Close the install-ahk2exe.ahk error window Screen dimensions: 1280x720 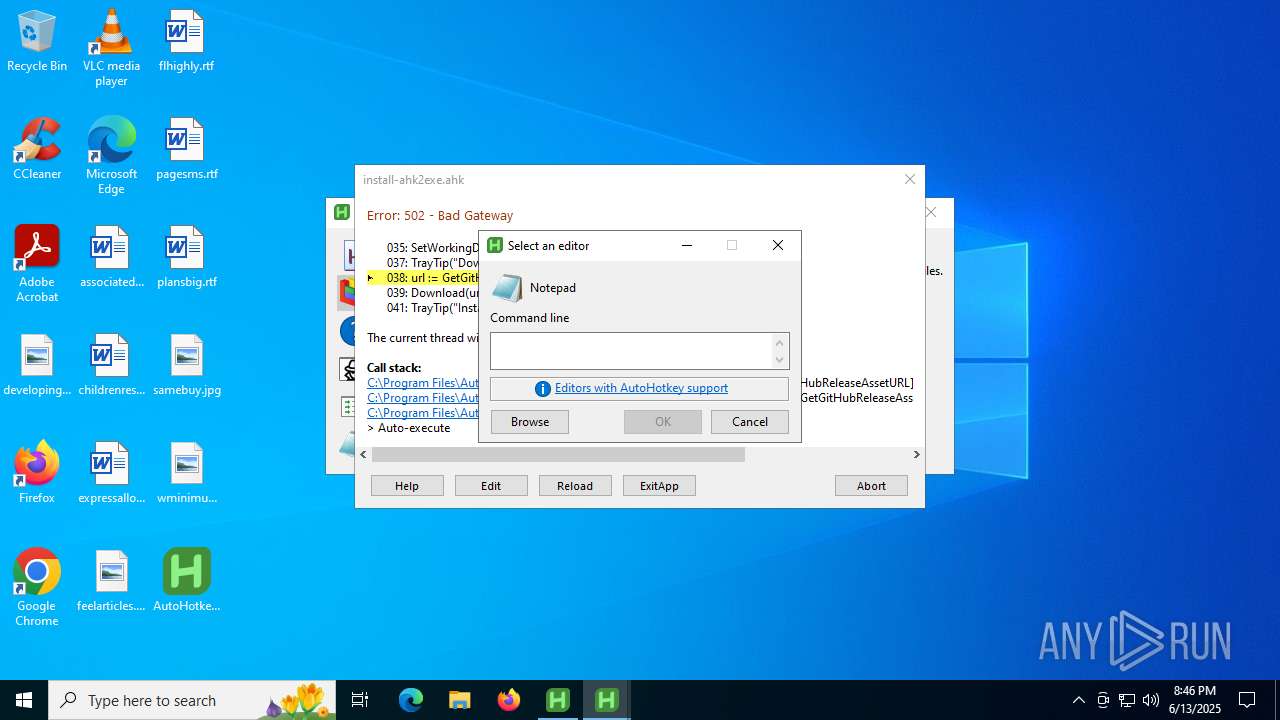click(x=910, y=179)
